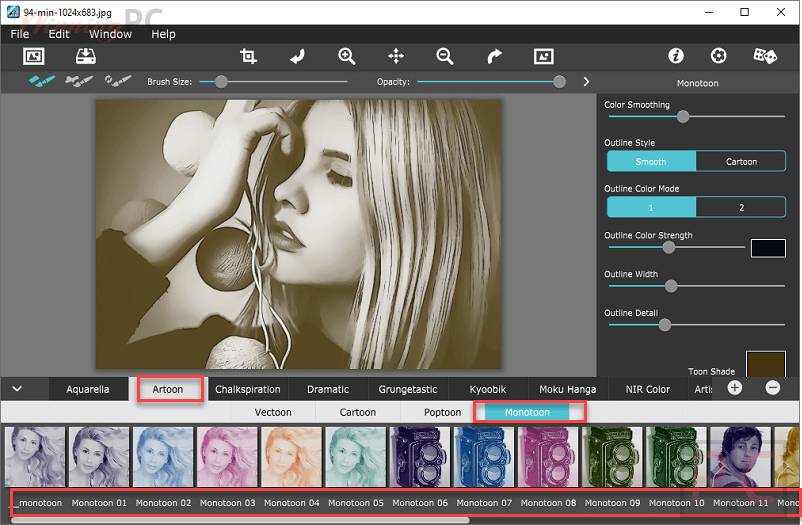This screenshot has width=802, height=525.
Task: Select the Monotoon sub-tab
Action: pos(527,412)
